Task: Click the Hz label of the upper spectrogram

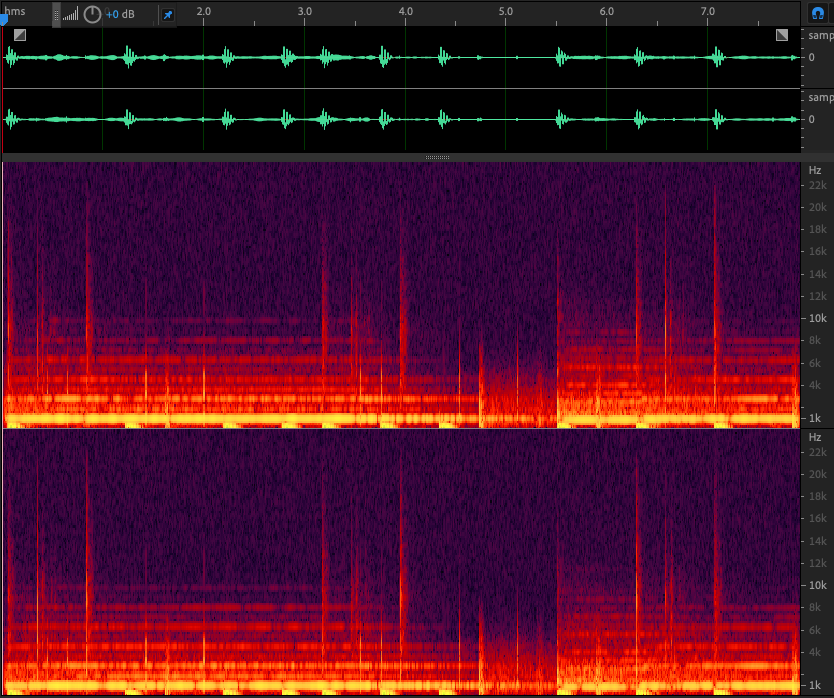Action: [x=815, y=170]
